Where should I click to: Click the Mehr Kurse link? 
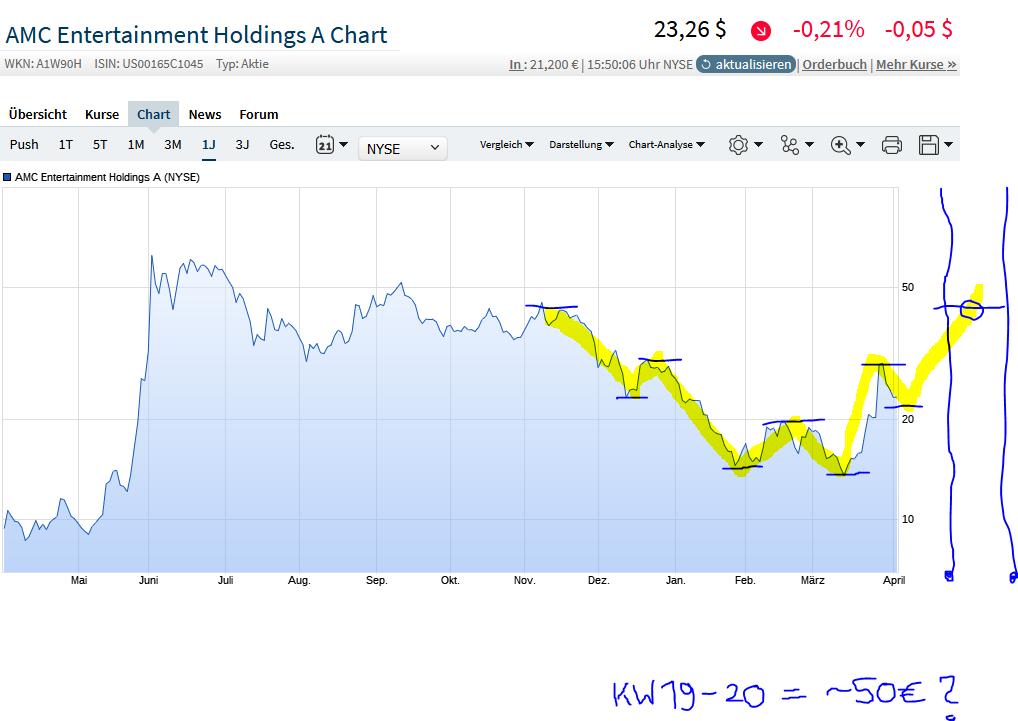915,63
